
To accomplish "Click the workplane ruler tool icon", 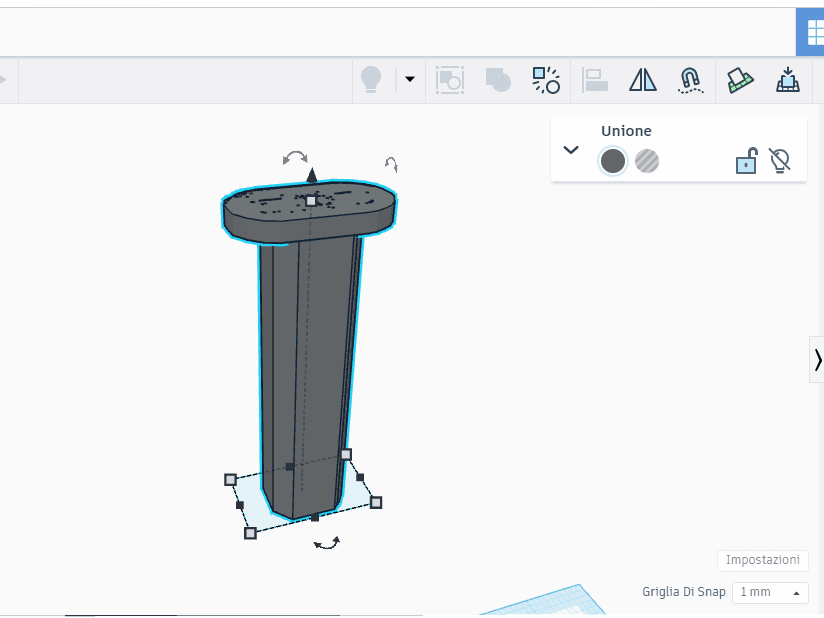I will tap(740, 80).
